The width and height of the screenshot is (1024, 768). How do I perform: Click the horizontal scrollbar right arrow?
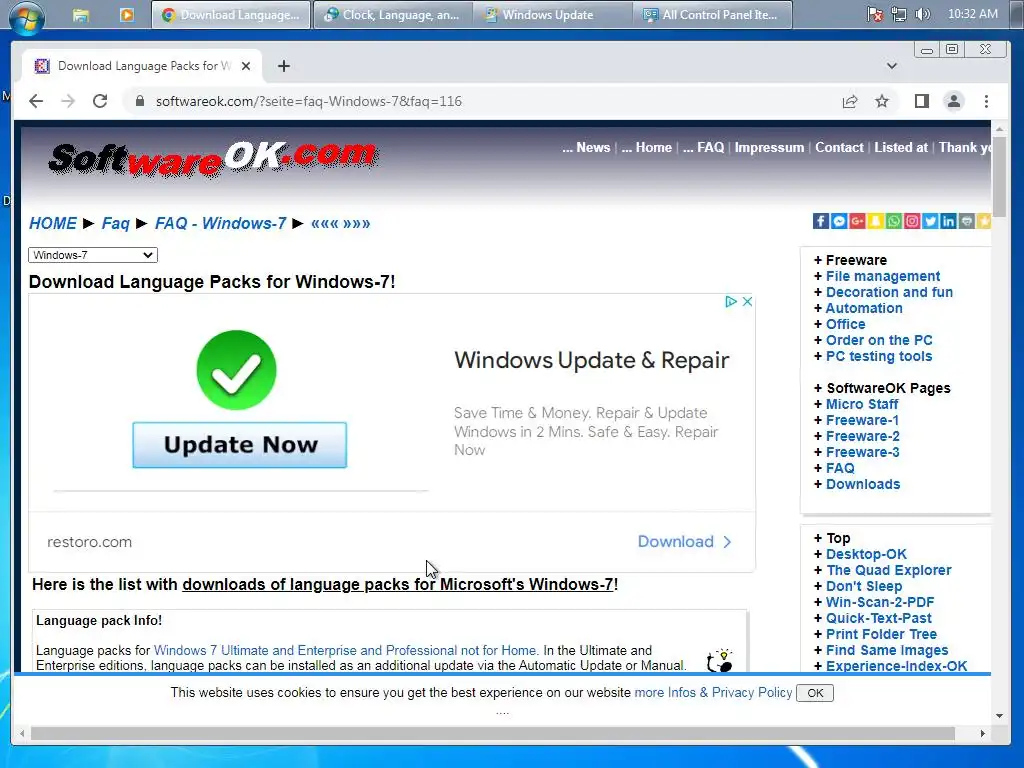pyautogui.click(x=982, y=733)
